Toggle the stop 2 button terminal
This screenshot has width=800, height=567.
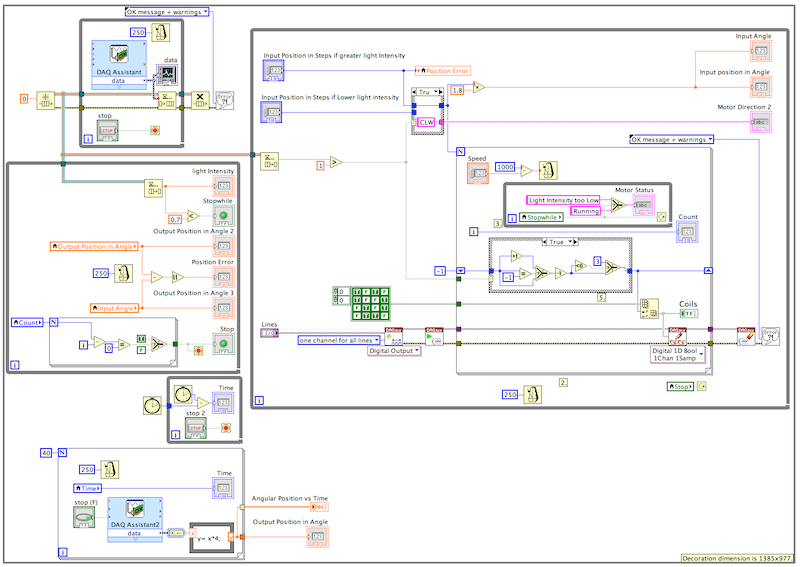(x=196, y=428)
